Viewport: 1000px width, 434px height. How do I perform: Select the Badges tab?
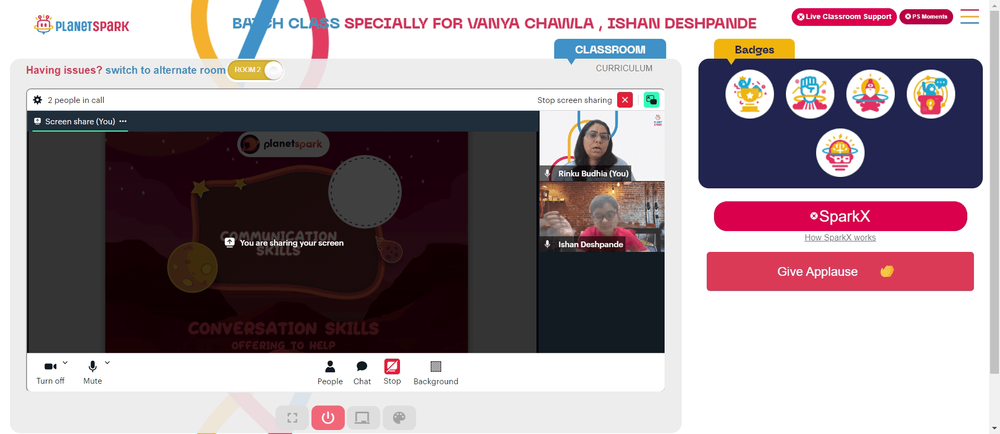(x=754, y=50)
